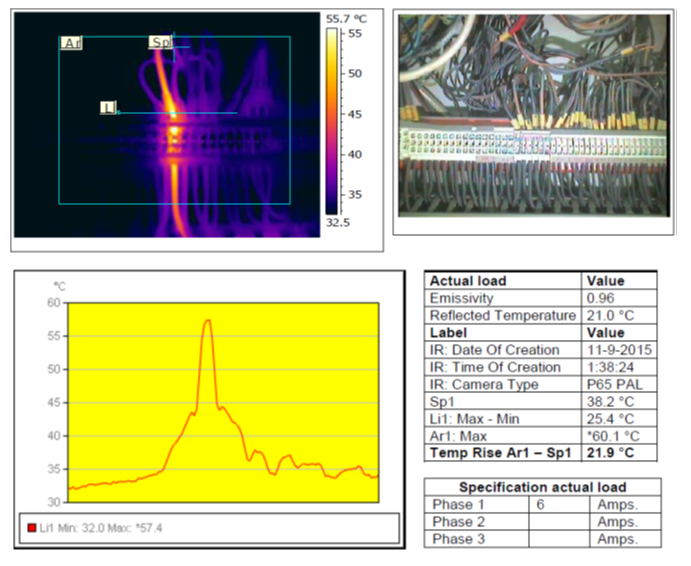The image size is (691, 566).
Task: Click legend text 'Li1 Min: 32.0 Max: *57.4'
Action: (x=101, y=528)
